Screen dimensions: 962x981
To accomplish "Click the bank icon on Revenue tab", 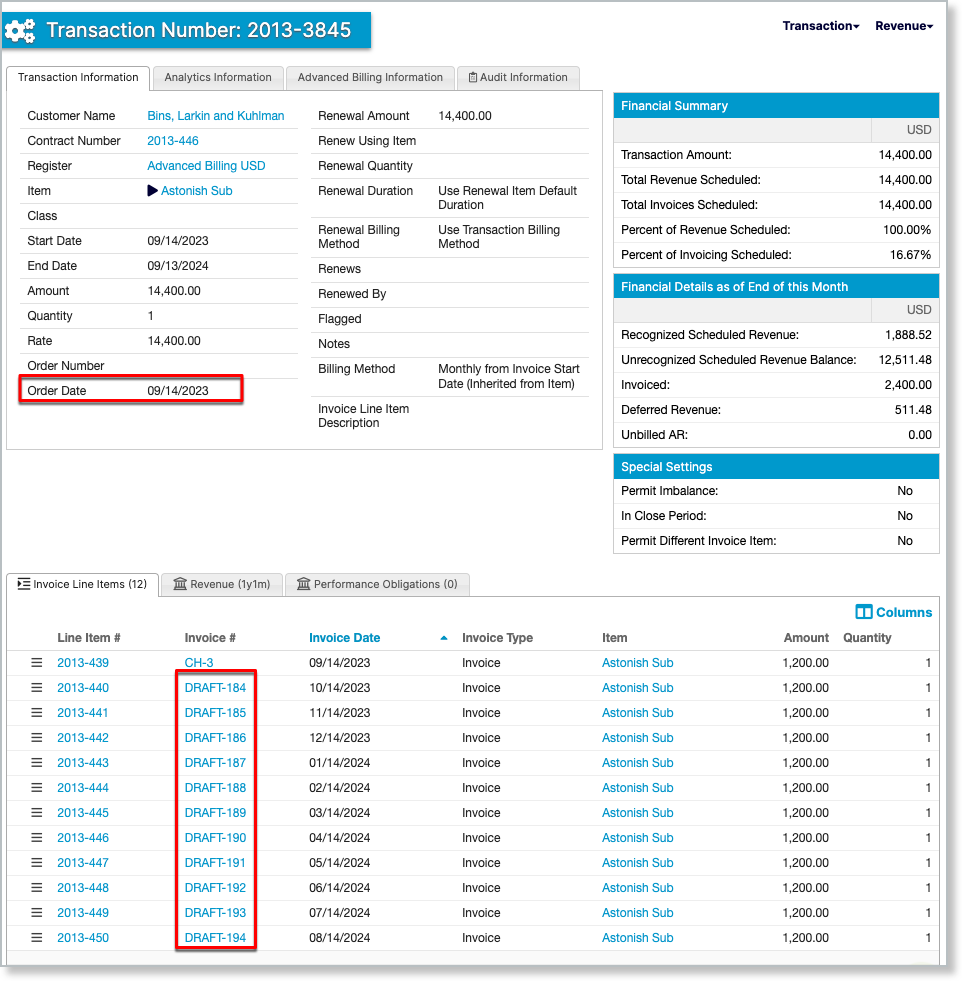I will click(180, 584).
